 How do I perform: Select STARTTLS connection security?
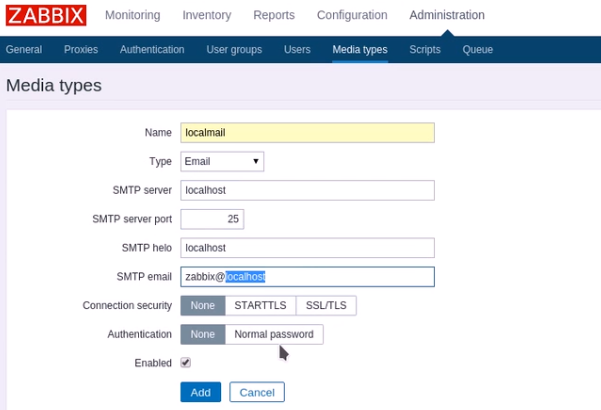[x=260, y=305]
